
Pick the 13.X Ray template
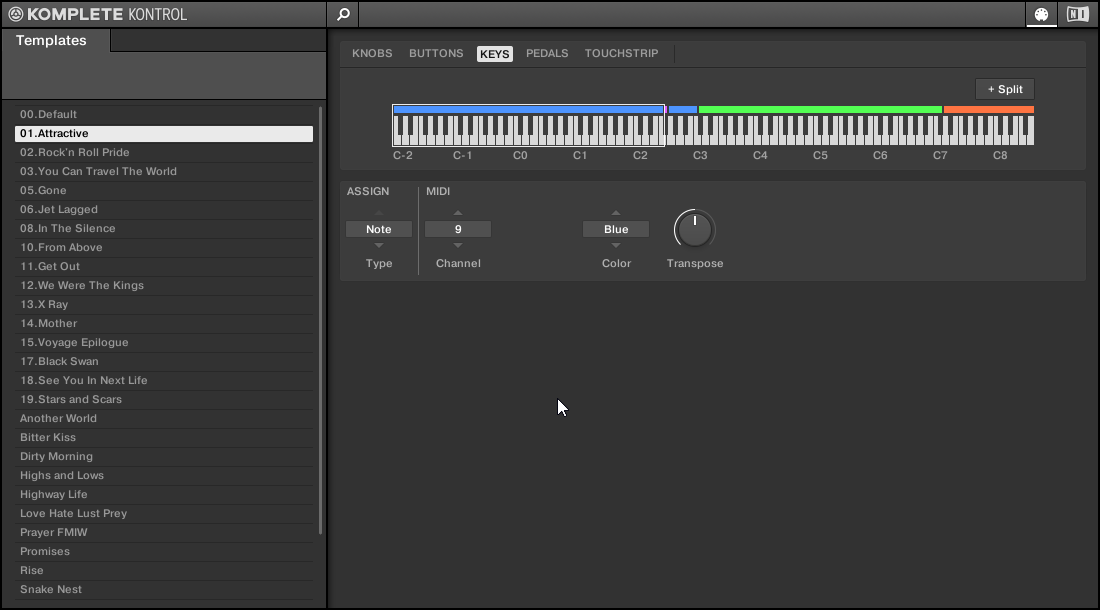pyautogui.click(x=164, y=304)
